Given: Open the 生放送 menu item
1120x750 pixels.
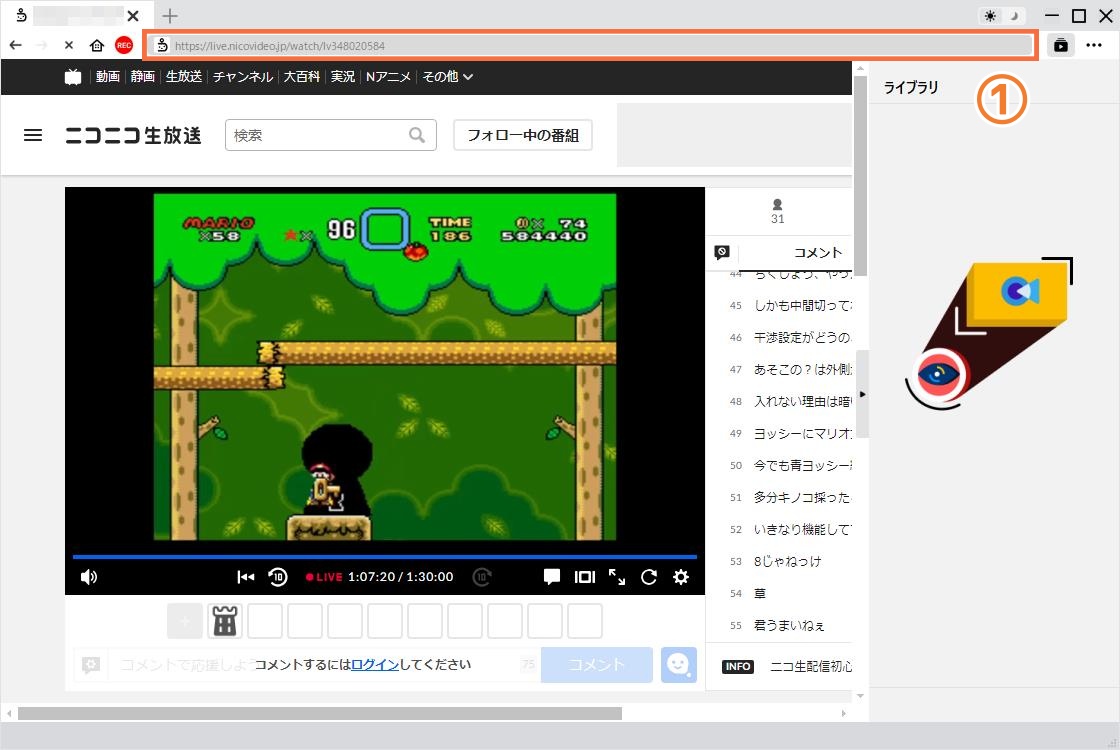Looking at the screenshot, I should pyautogui.click(x=184, y=76).
